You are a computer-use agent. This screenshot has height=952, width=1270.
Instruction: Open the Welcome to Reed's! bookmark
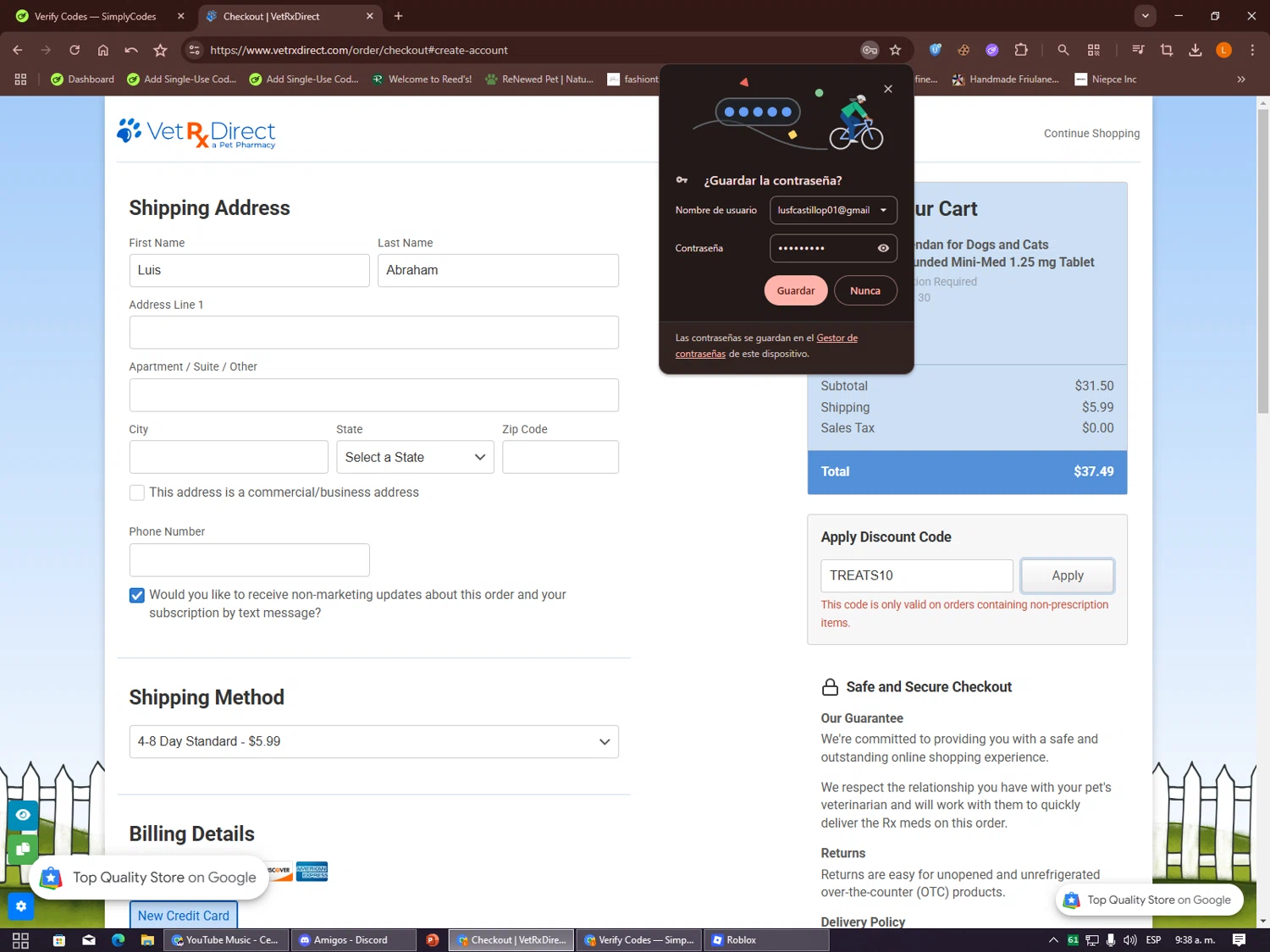(x=422, y=79)
